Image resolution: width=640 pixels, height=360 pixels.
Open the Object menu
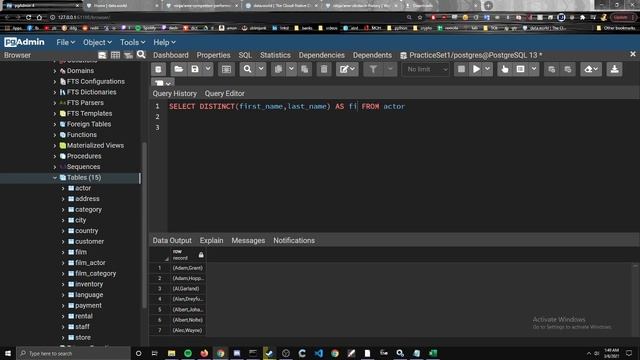pos(97,42)
